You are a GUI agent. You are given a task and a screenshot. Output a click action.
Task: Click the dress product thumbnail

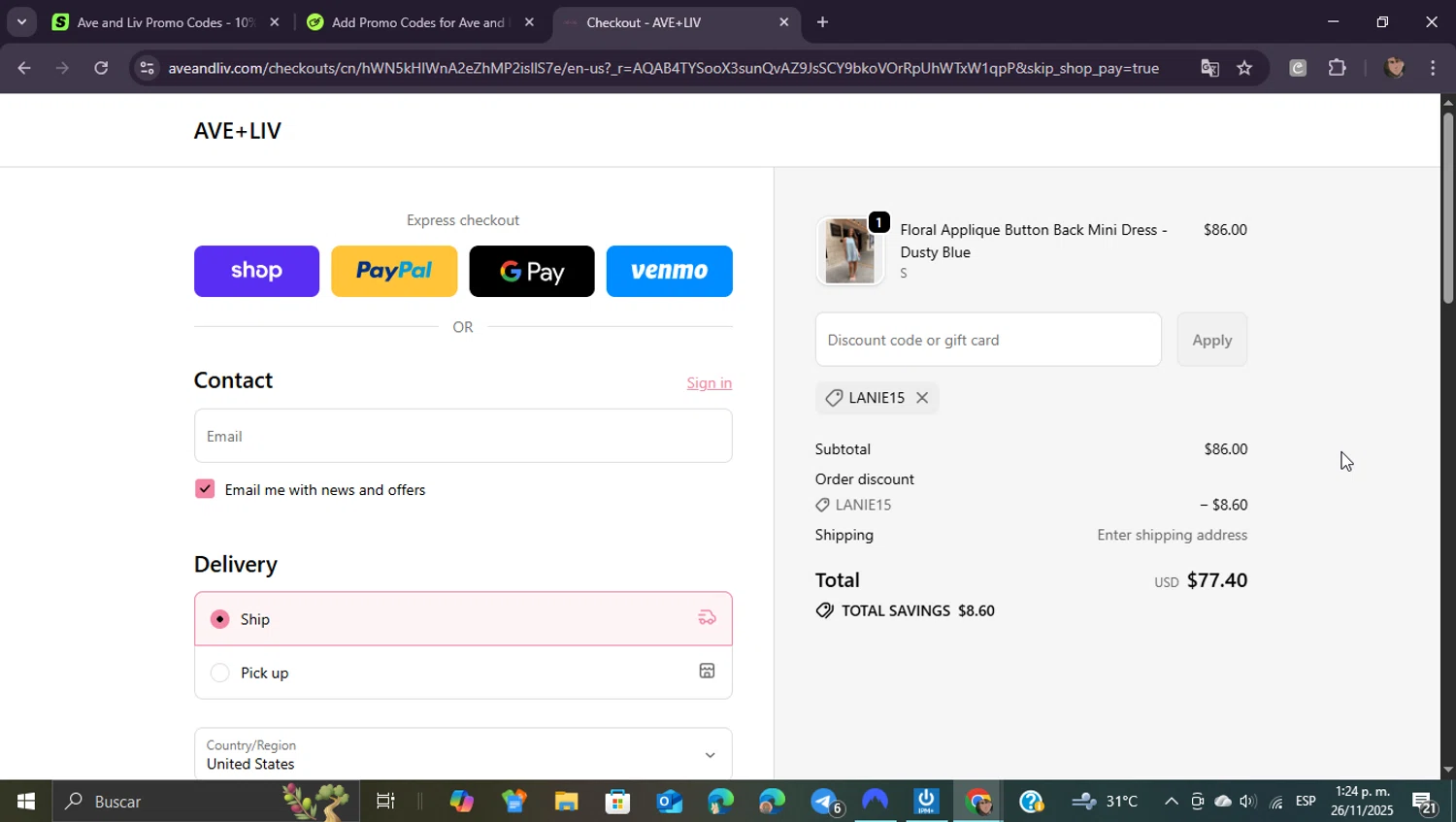(849, 251)
